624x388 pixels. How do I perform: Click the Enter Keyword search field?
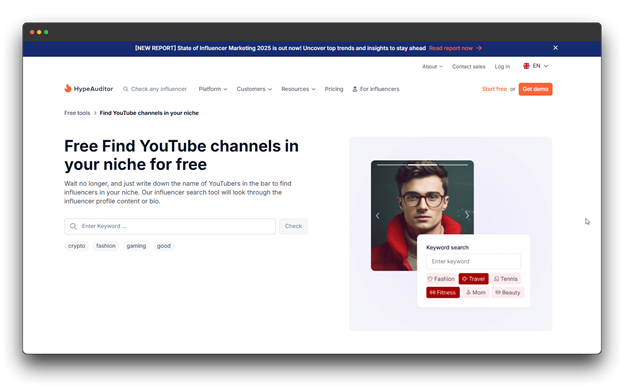pos(170,226)
